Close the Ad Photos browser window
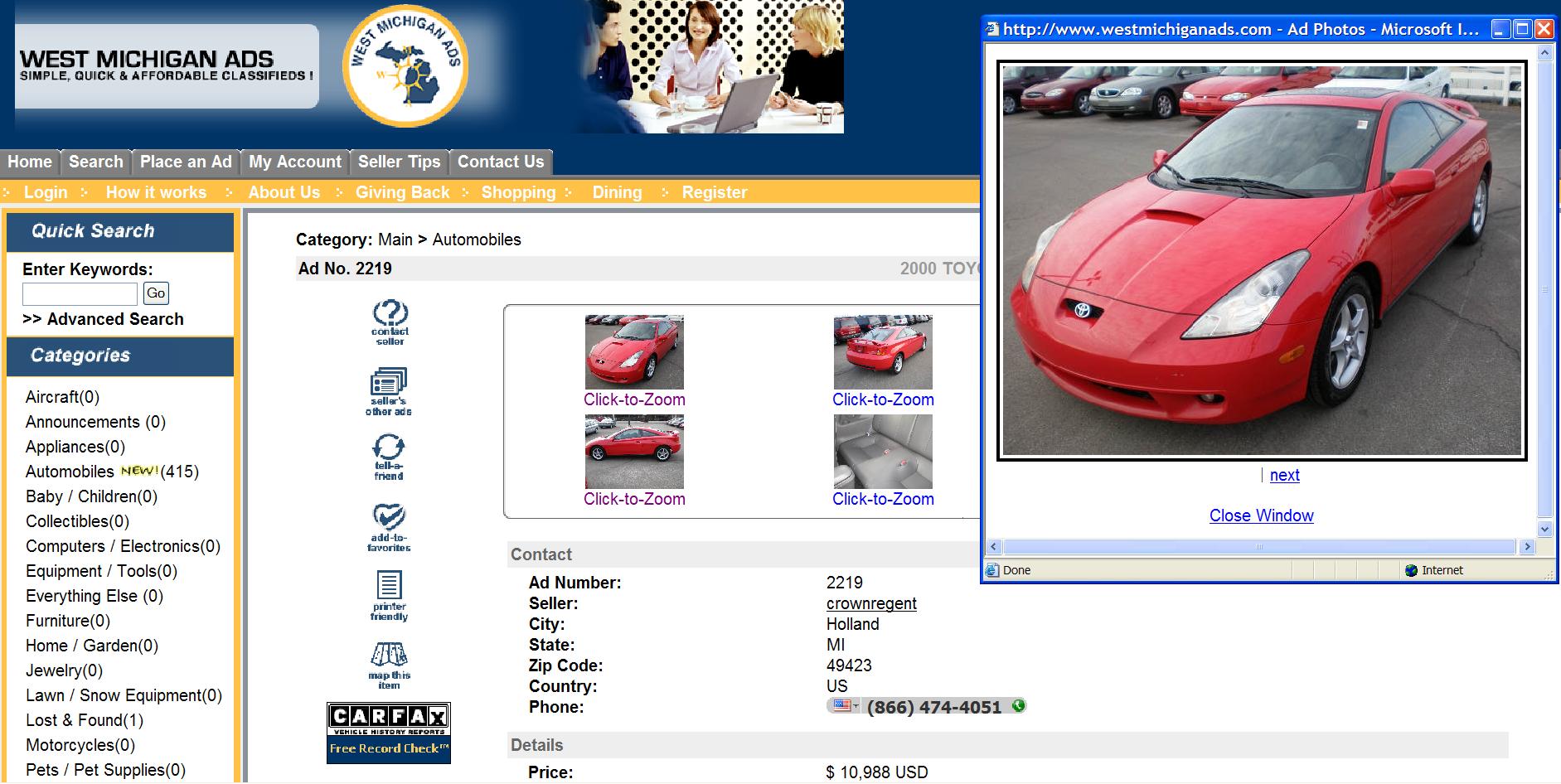The height and width of the screenshot is (784, 1561). (x=1544, y=30)
